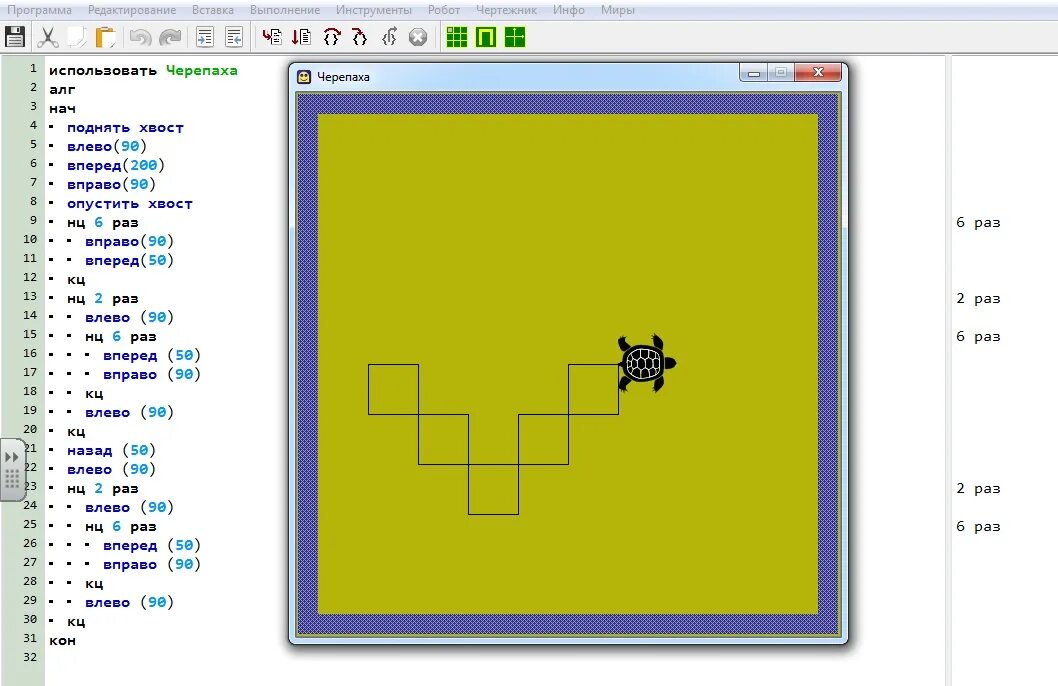Click the Undo arrow icon

(x=140, y=37)
